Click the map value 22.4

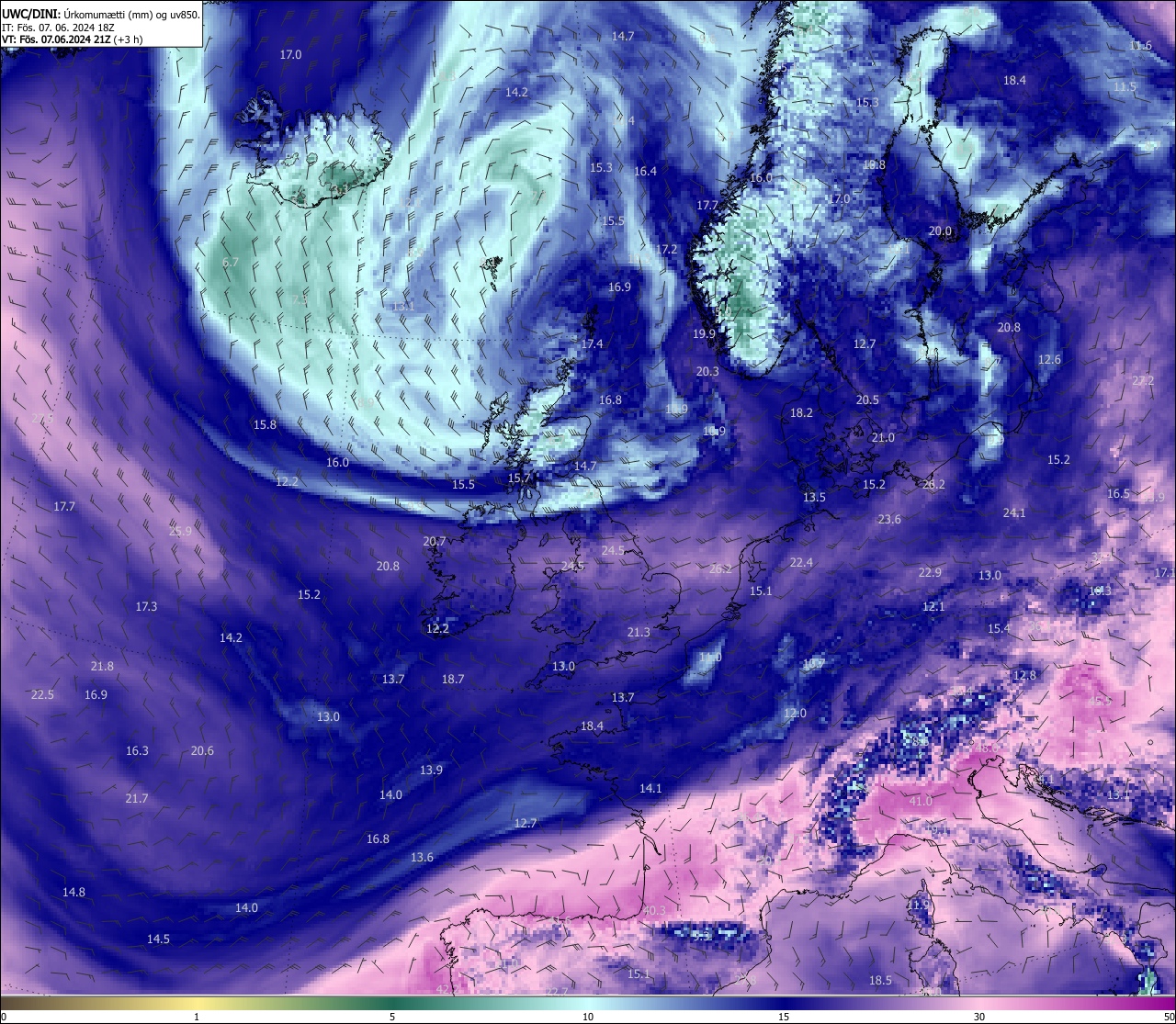(801, 562)
